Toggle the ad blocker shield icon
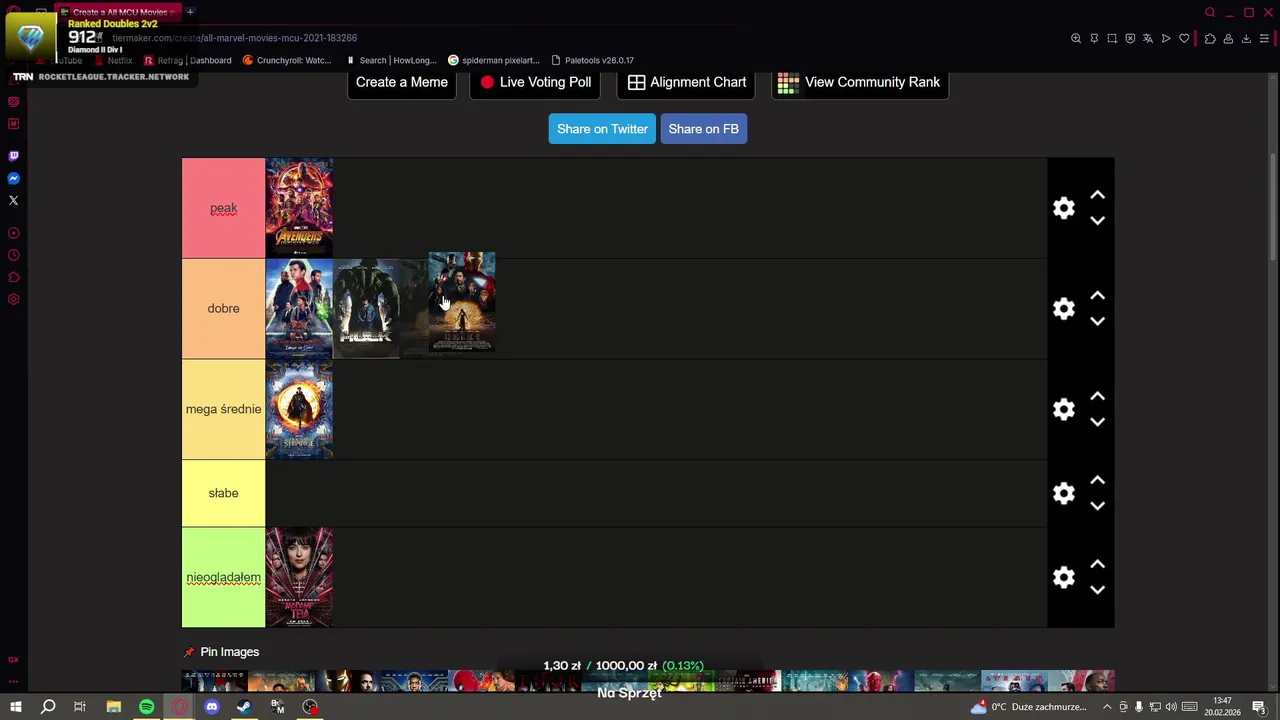Viewport: 1280px width, 720px height. click(x=1130, y=39)
